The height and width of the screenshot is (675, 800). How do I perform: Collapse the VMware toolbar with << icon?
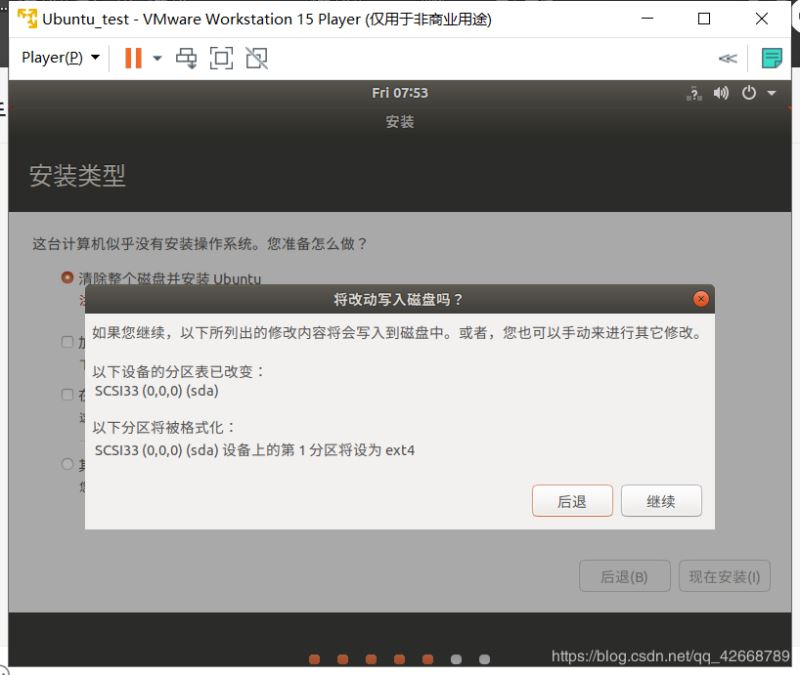[x=730, y=57]
